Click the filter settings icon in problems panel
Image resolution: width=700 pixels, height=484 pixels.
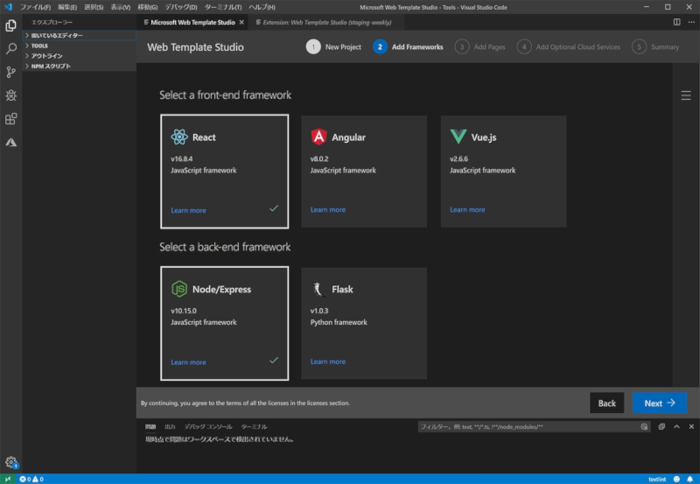point(644,427)
